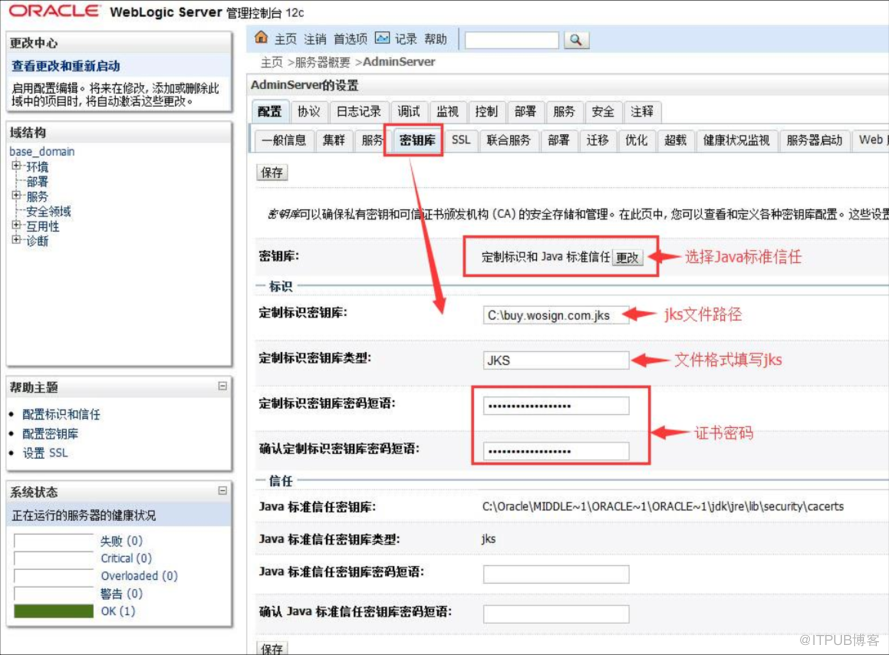Viewport: 889px width, 655px height.
Task: Open the 首选项 toolbar link
Action: (x=350, y=39)
